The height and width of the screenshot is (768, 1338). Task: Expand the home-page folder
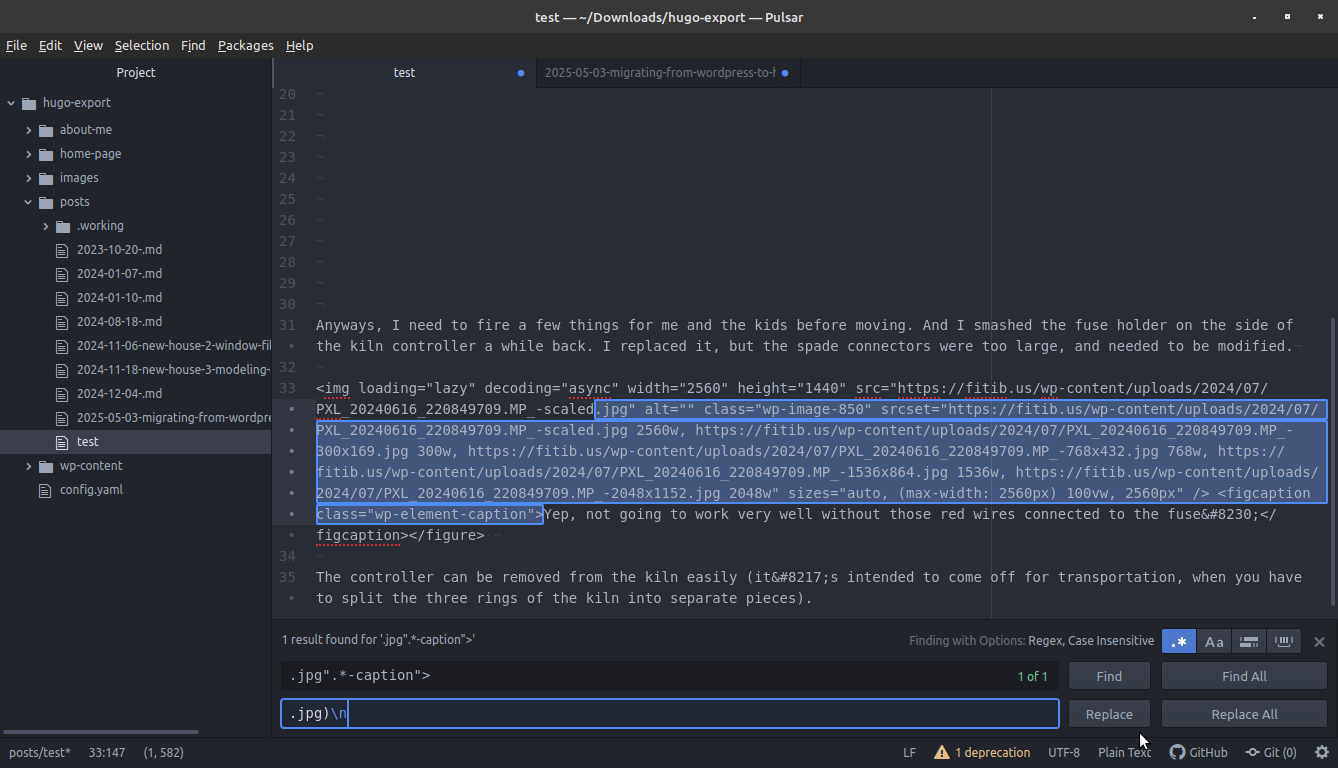[x=29, y=154]
